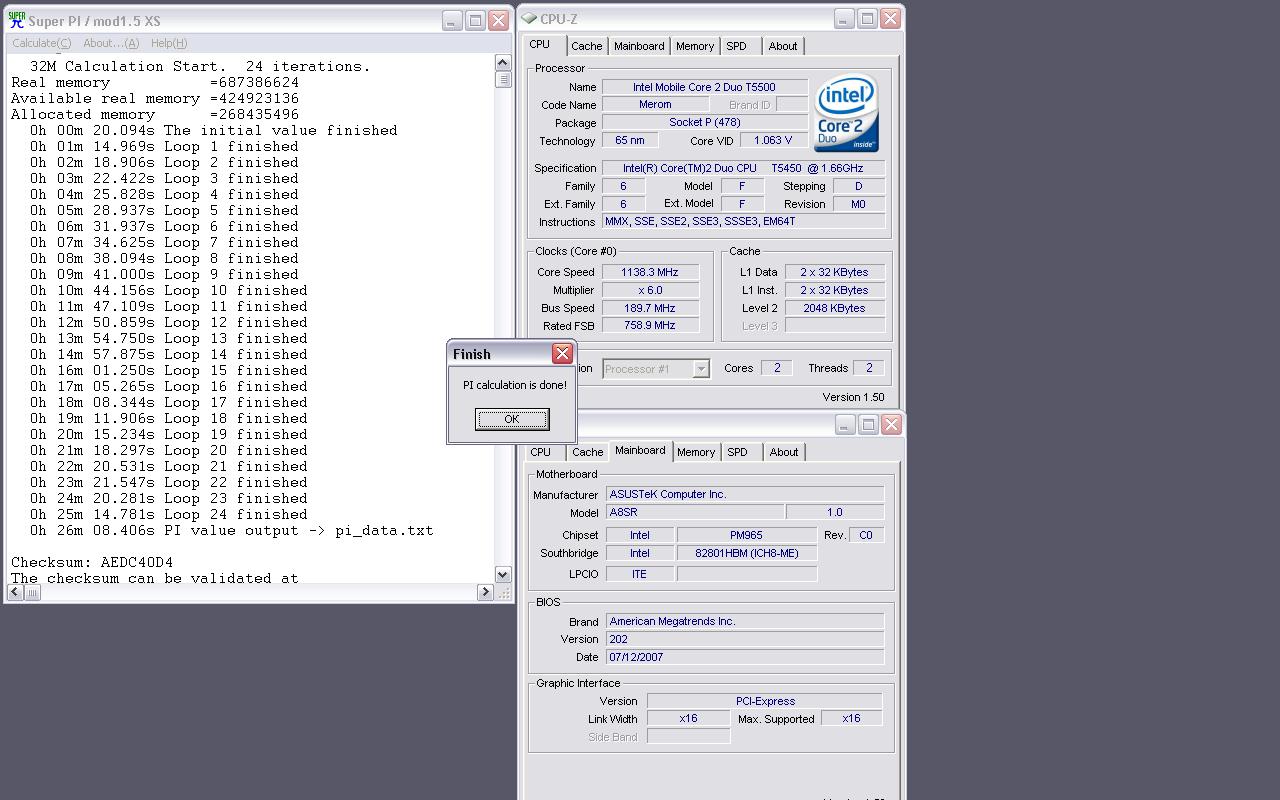Maximize the Super PI window

[475, 20]
